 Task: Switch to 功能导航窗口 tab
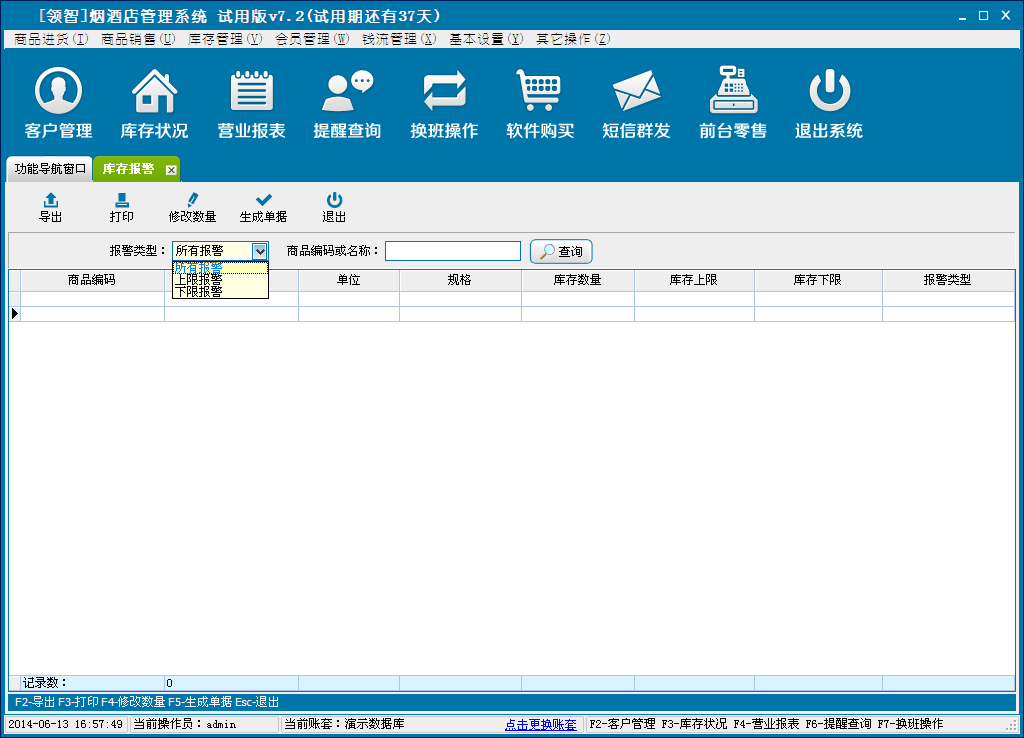[x=50, y=169]
